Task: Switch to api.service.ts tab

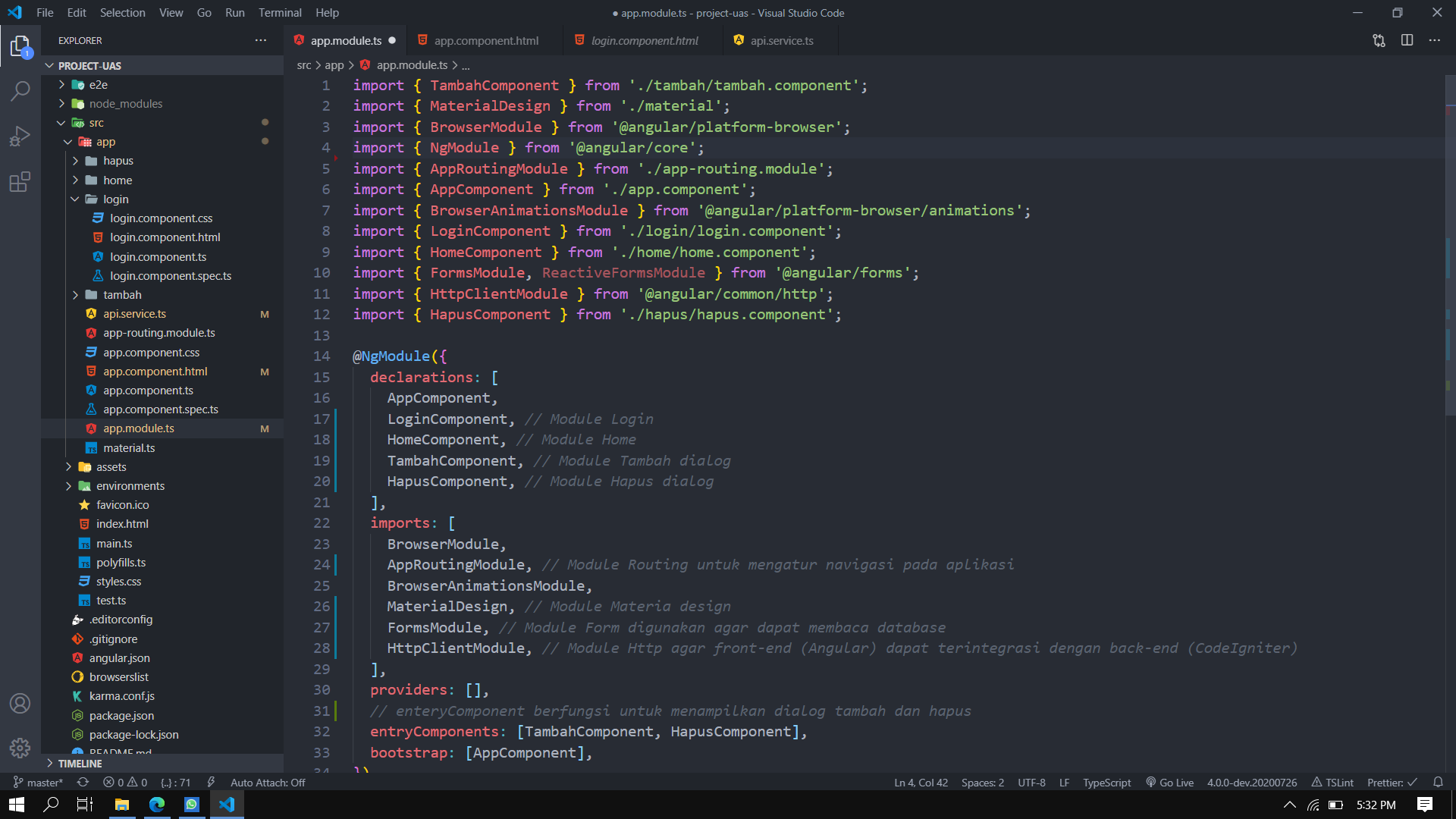Action: 781,41
